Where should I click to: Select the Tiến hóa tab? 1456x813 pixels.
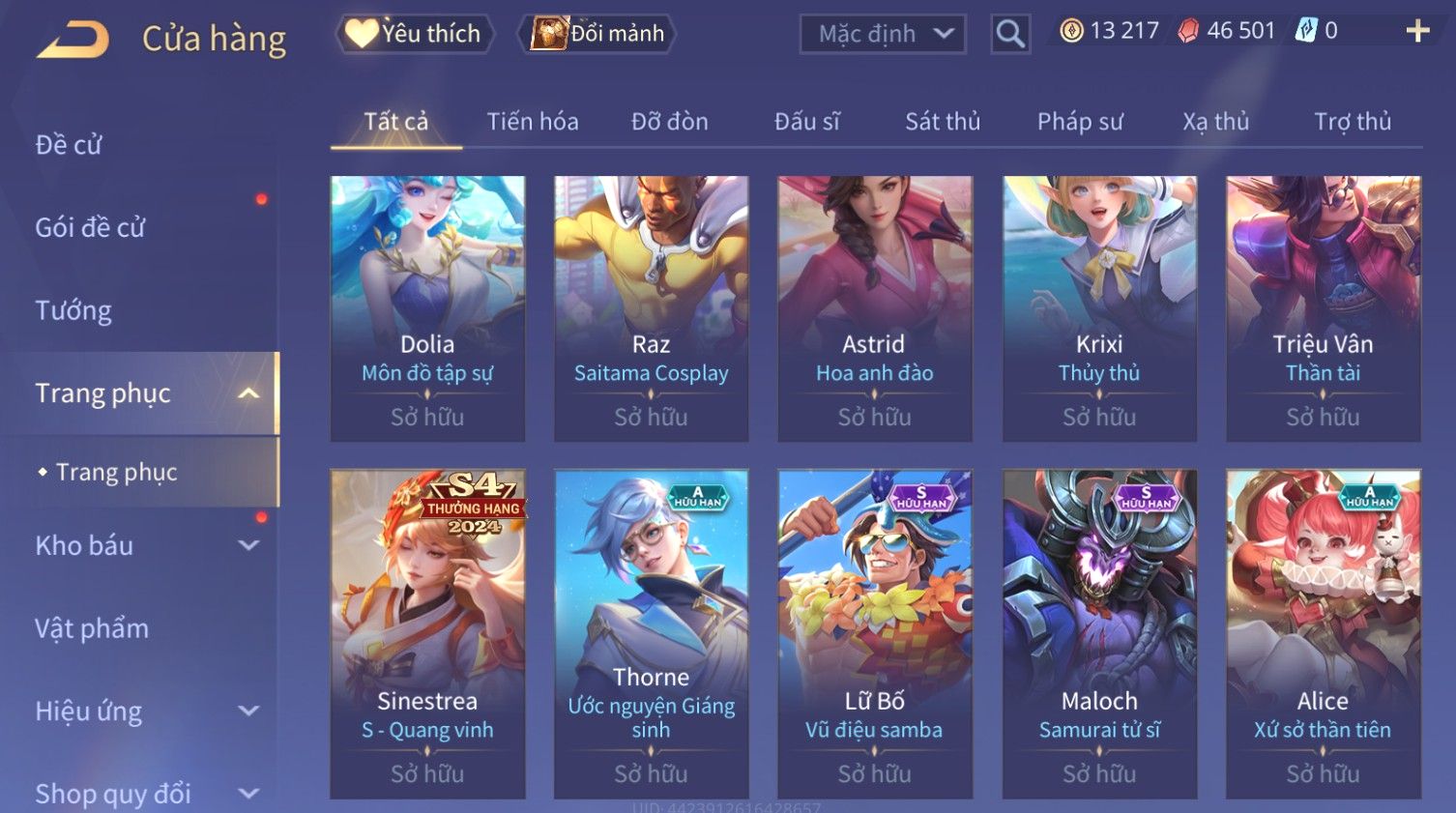tap(533, 122)
